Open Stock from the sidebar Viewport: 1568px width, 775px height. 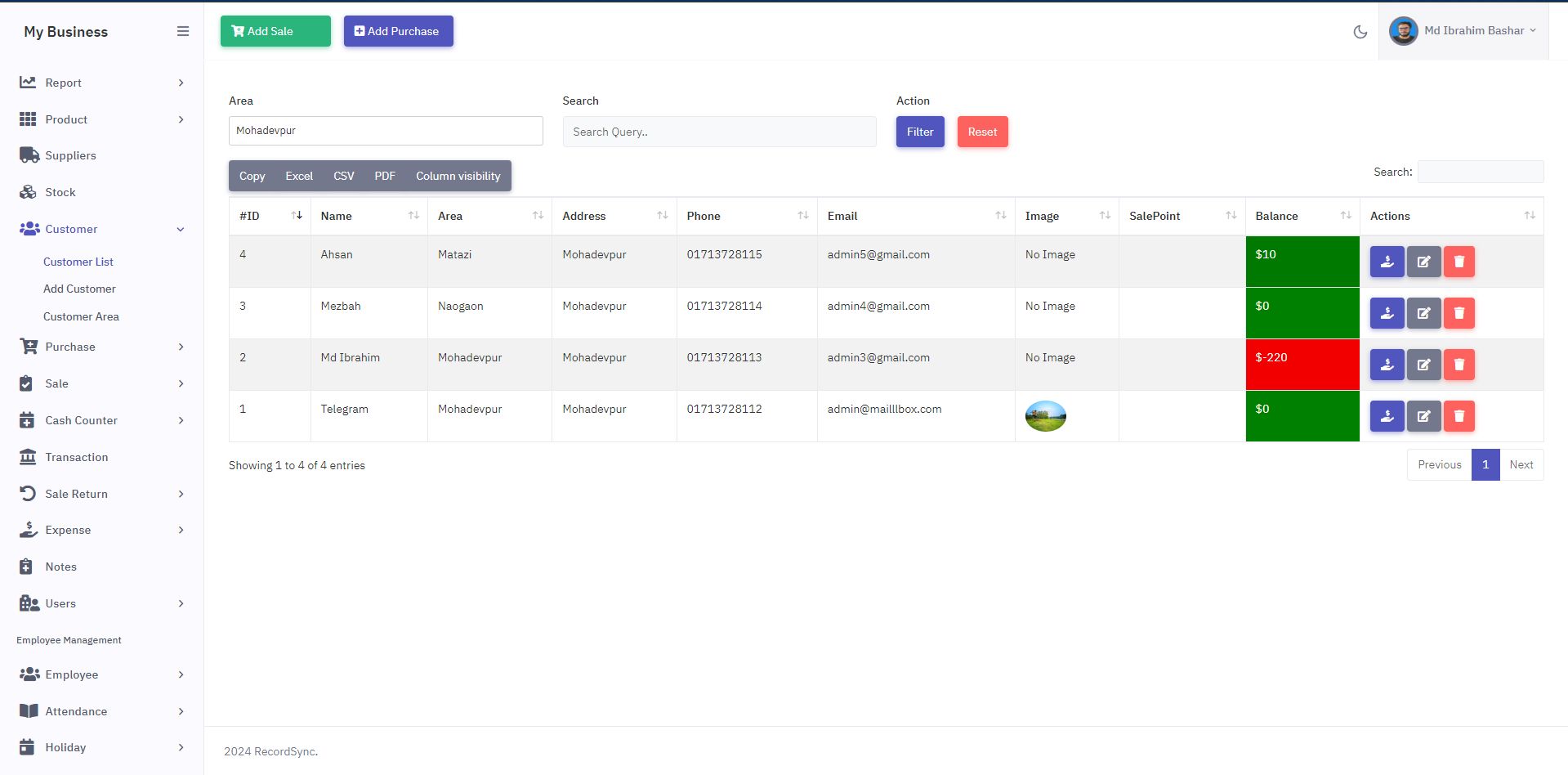60,192
